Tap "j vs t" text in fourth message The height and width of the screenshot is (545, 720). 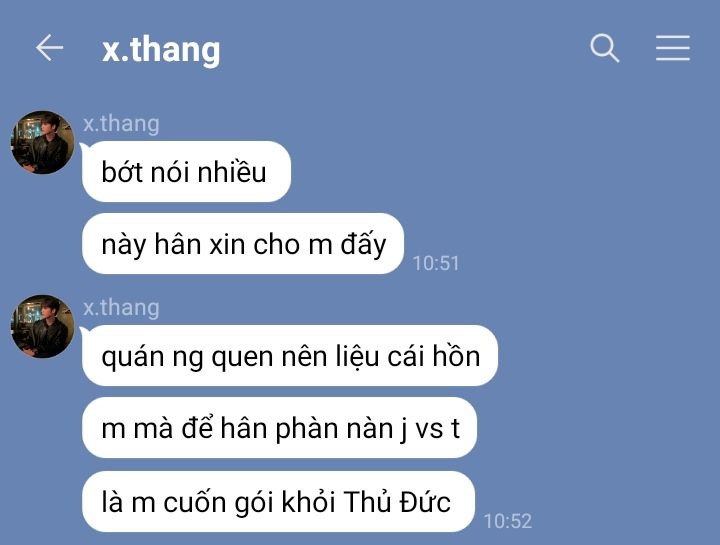coord(430,429)
